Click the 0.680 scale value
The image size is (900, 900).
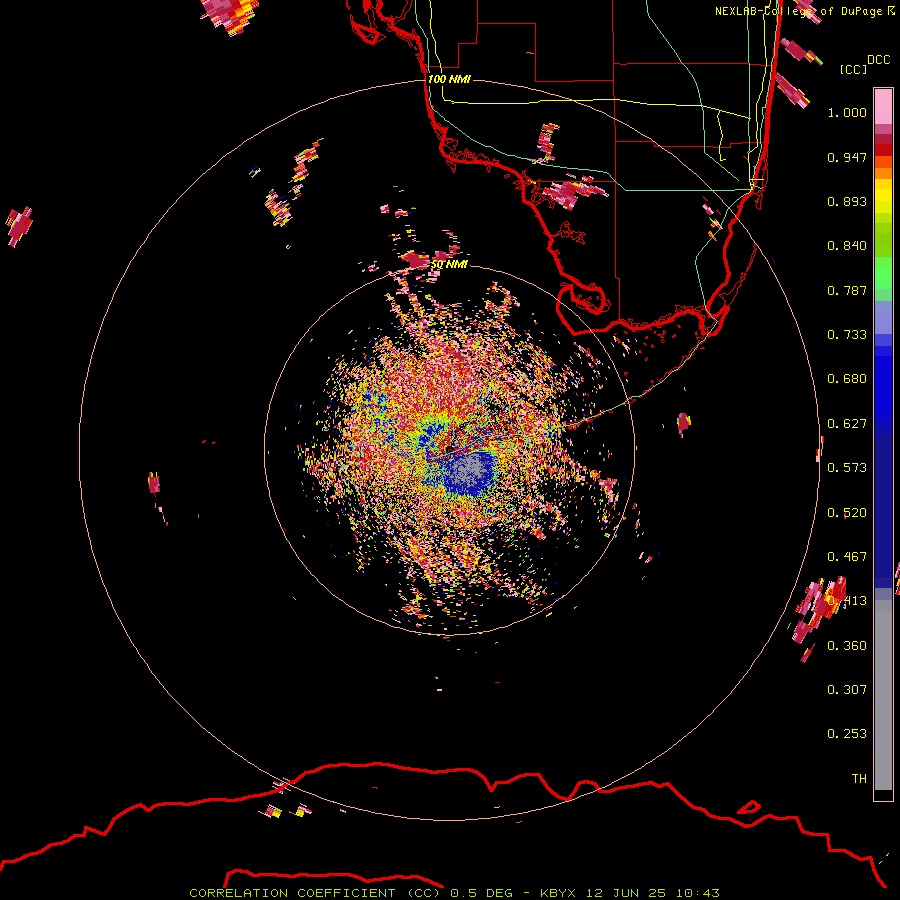pos(847,379)
